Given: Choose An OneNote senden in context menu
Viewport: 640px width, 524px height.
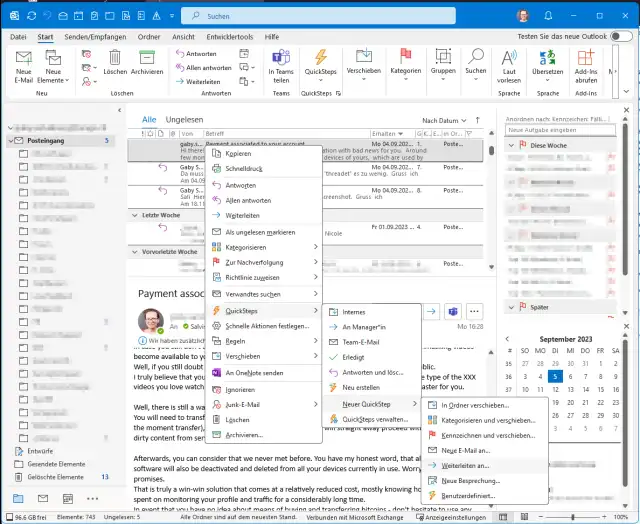Looking at the screenshot, I should (264, 373).
